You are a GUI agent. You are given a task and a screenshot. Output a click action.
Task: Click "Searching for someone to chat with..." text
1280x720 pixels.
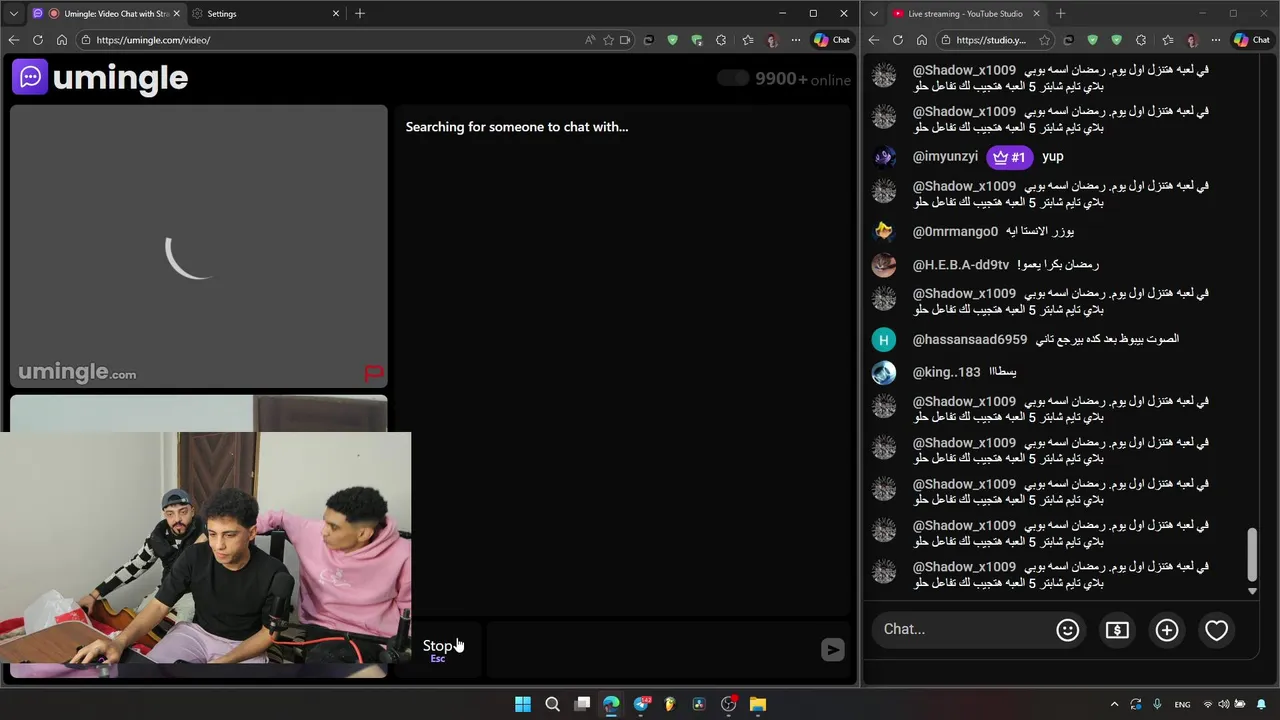pyautogui.click(x=517, y=127)
